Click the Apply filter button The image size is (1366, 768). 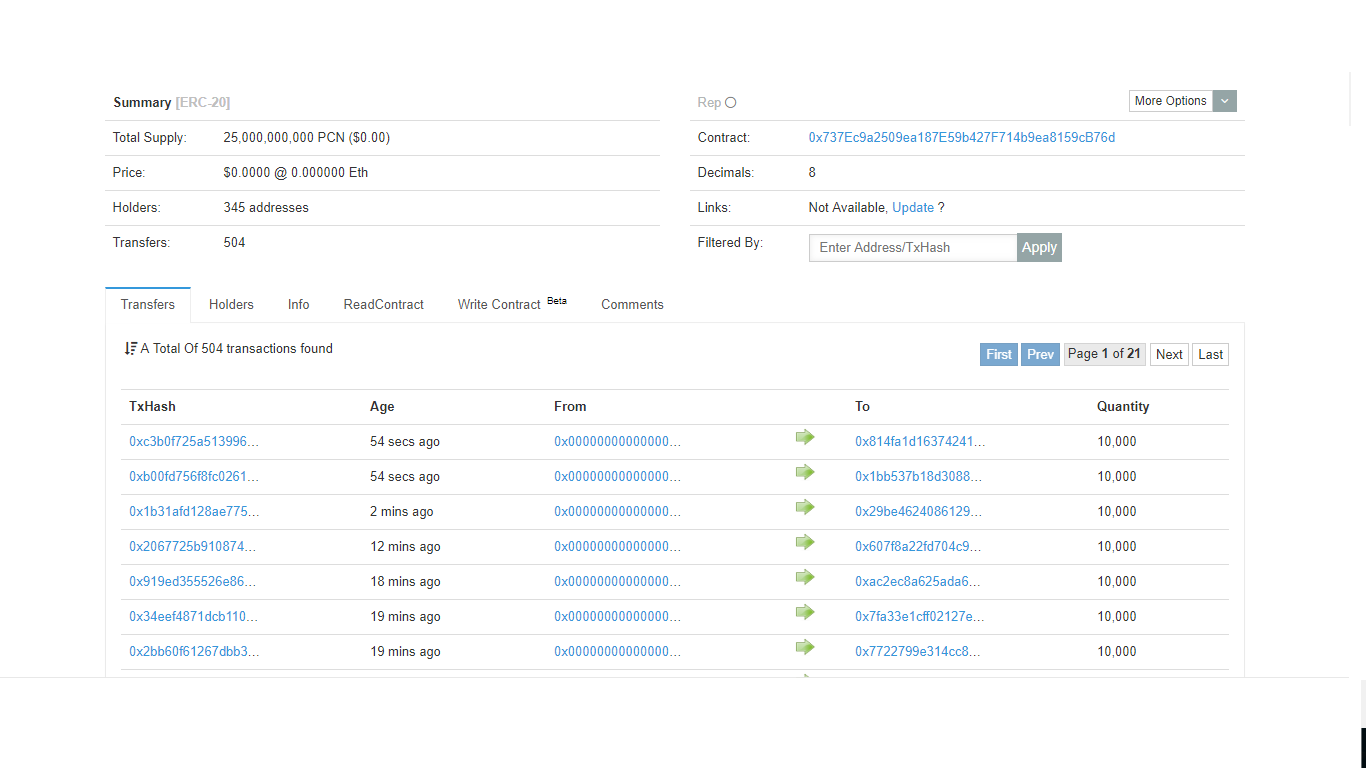click(1039, 247)
